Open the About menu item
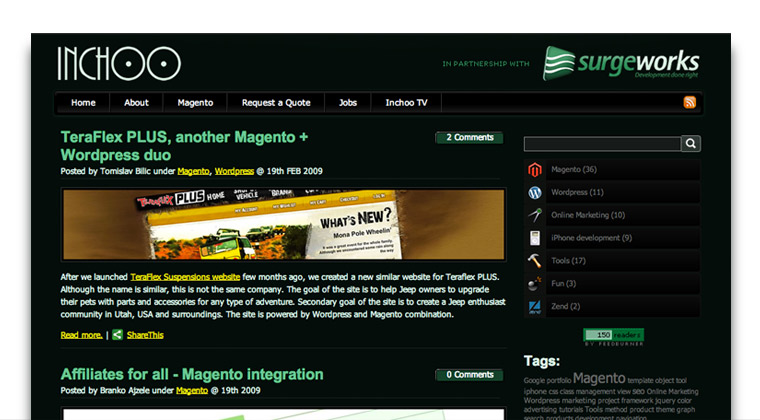This screenshot has width=760, height=420. click(x=136, y=103)
